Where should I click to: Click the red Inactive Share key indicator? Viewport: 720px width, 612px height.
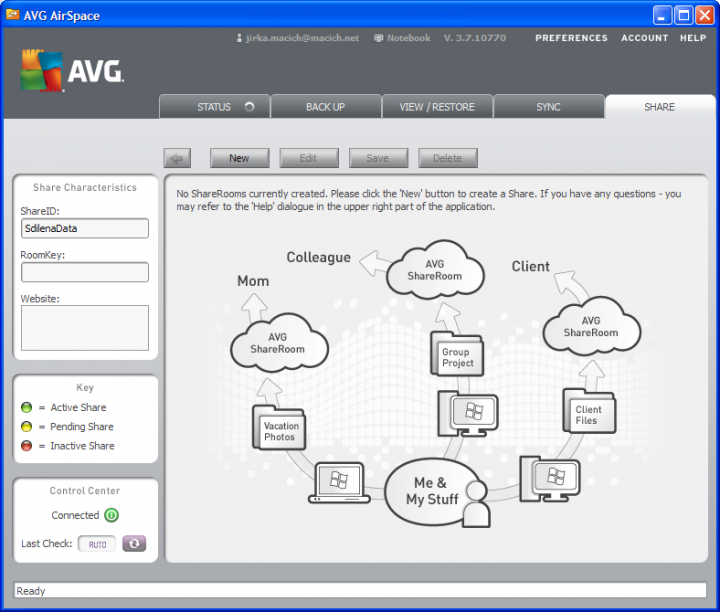27,446
